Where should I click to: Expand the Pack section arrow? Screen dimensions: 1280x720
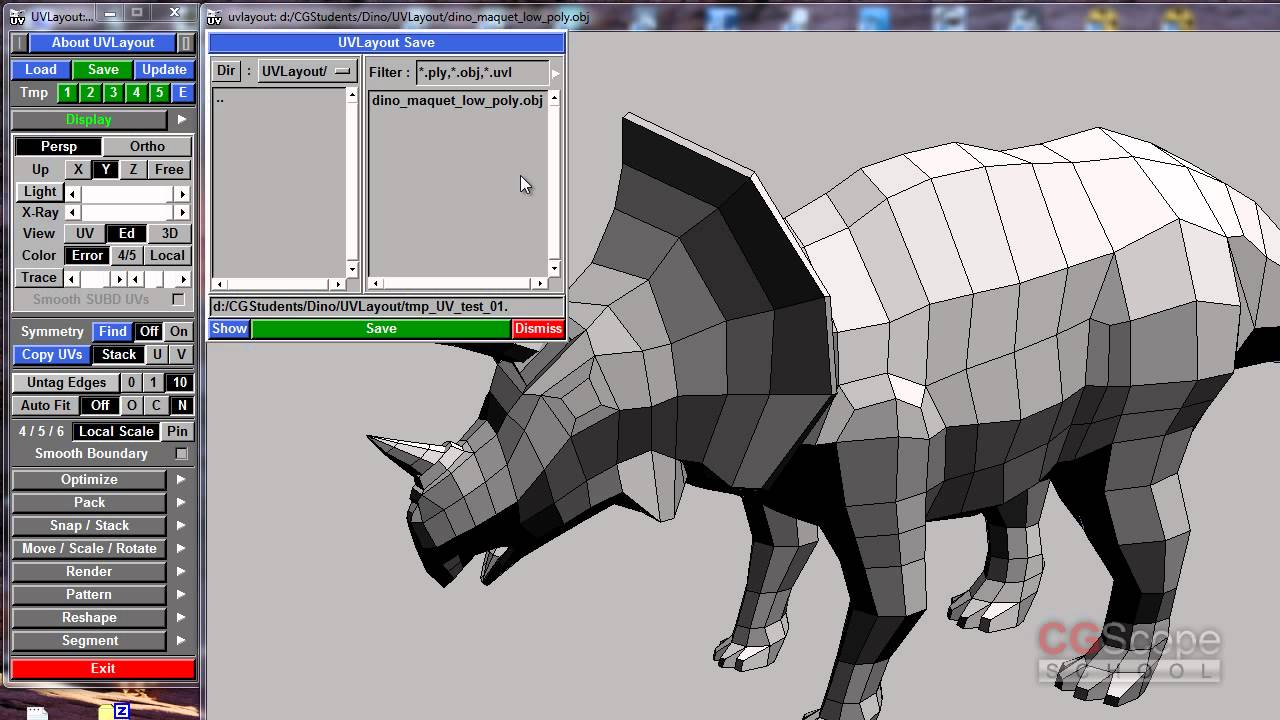(x=181, y=503)
